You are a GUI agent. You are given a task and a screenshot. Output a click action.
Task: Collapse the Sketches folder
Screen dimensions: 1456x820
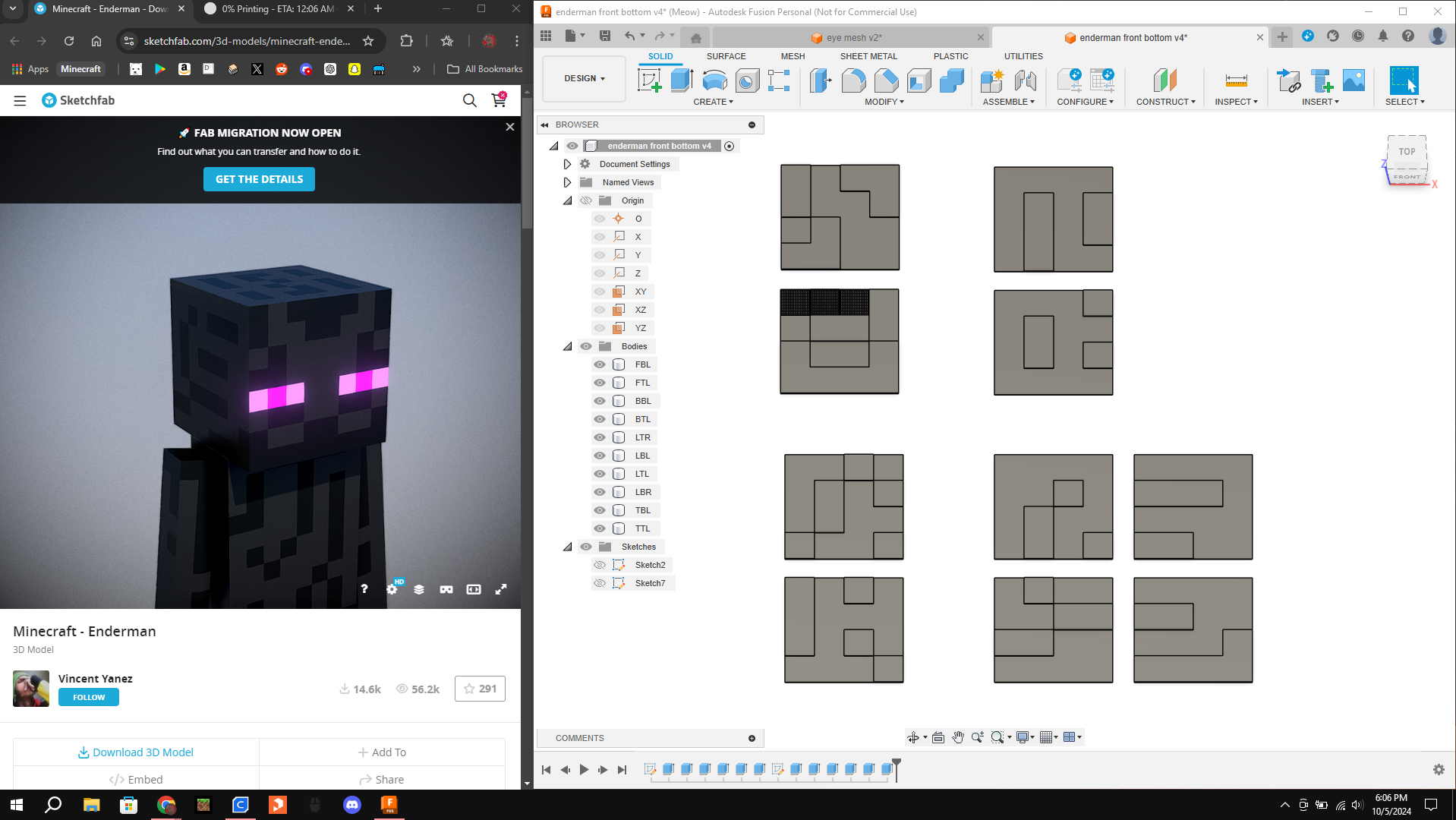[x=567, y=547]
